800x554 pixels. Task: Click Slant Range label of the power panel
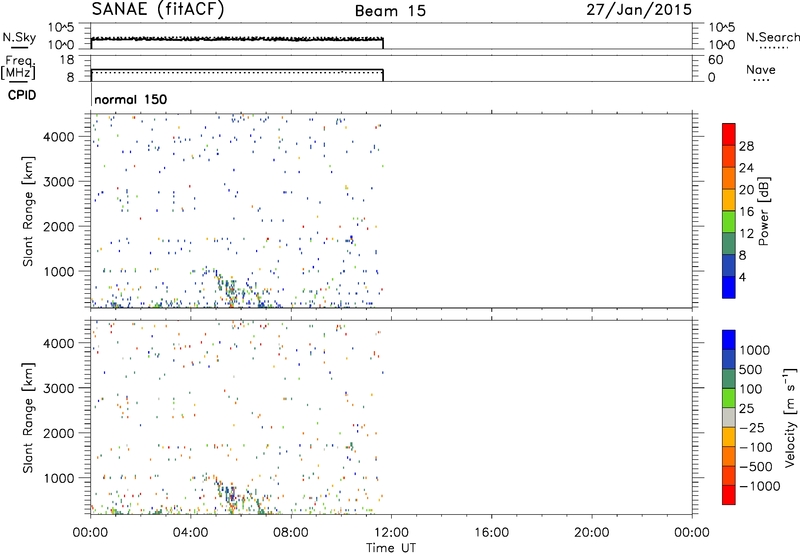pyautogui.click(x=28, y=211)
